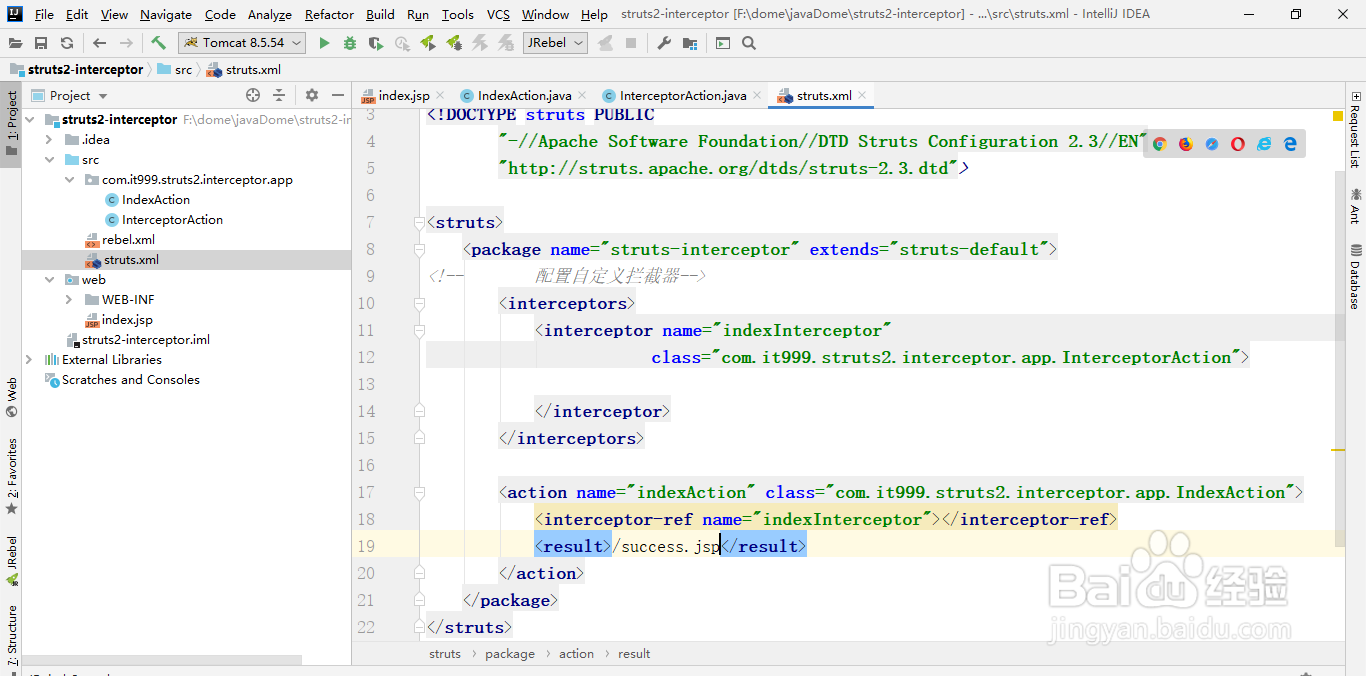
Task: Open in Firefox browser icon
Action: click(1186, 144)
